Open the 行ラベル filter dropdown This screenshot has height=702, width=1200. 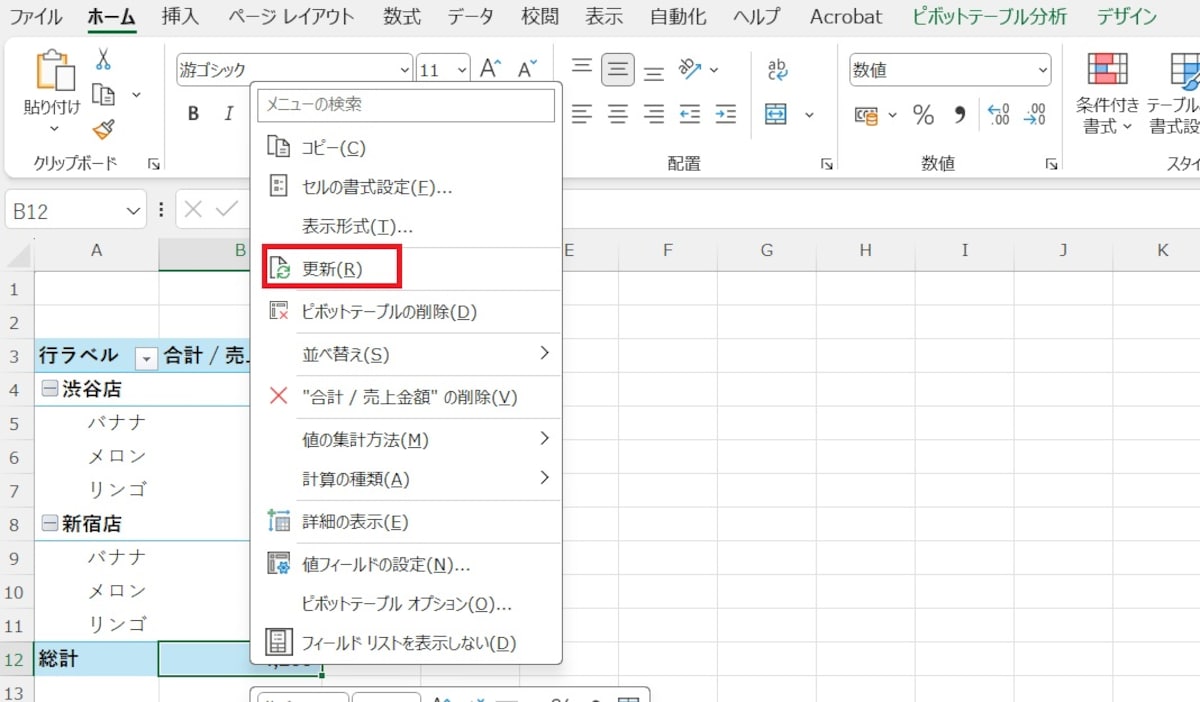click(x=147, y=357)
